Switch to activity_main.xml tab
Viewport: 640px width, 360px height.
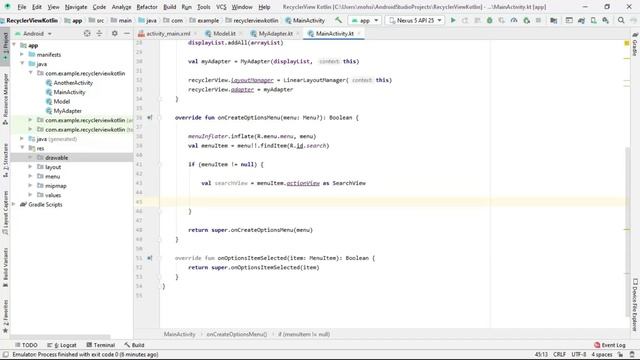[168, 33]
